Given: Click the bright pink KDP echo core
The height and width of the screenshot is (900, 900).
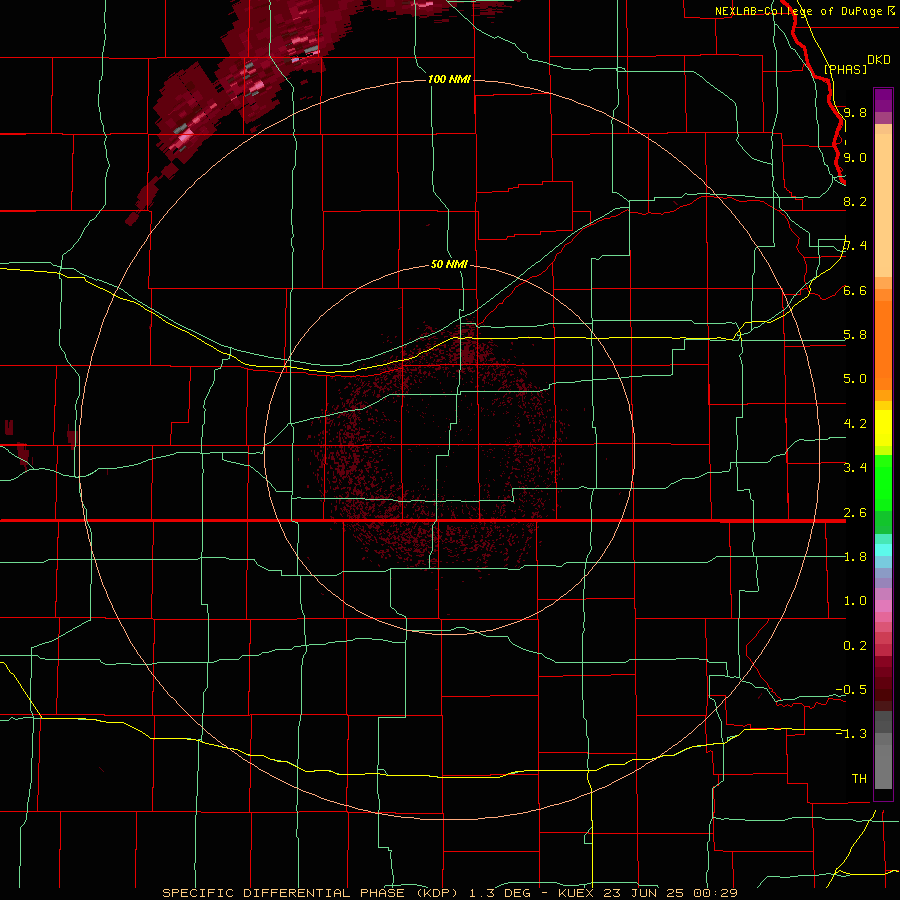Looking at the screenshot, I should (187, 138).
